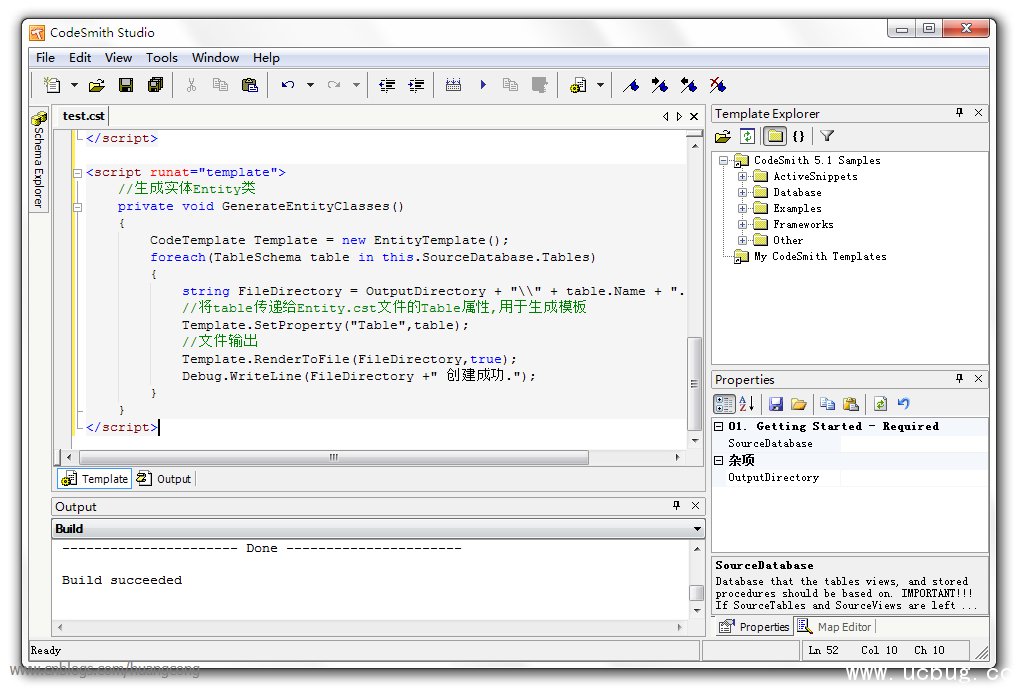Click the Build template icon

tap(453, 85)
